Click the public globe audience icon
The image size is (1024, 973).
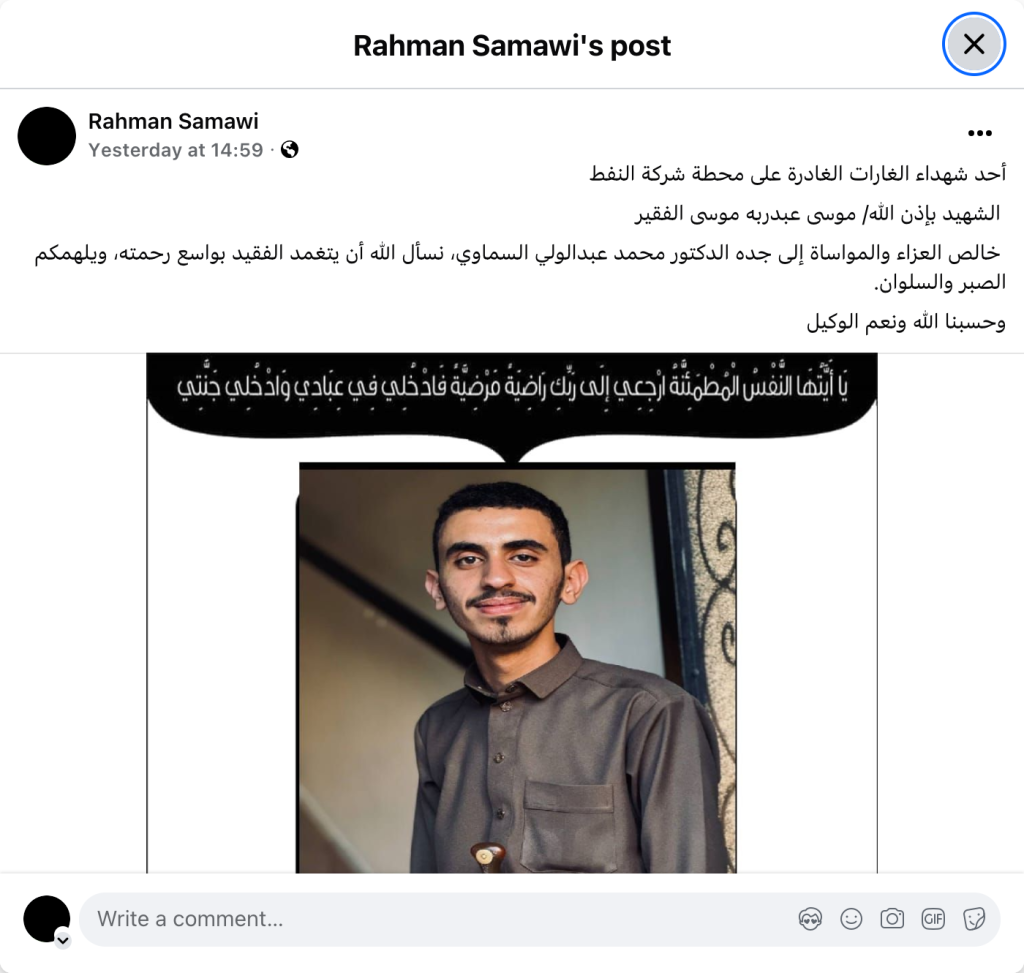(290, 150)
